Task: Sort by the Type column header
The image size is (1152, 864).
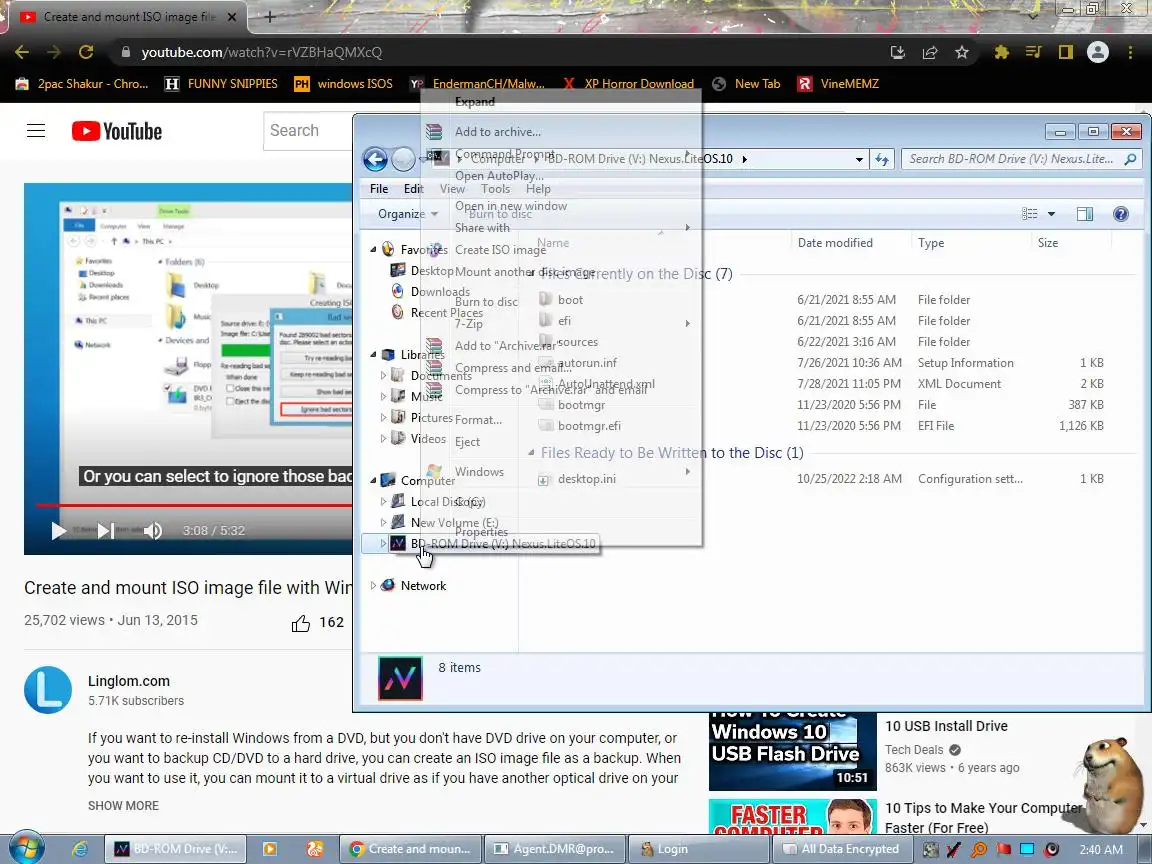Action: click(931, 243)
